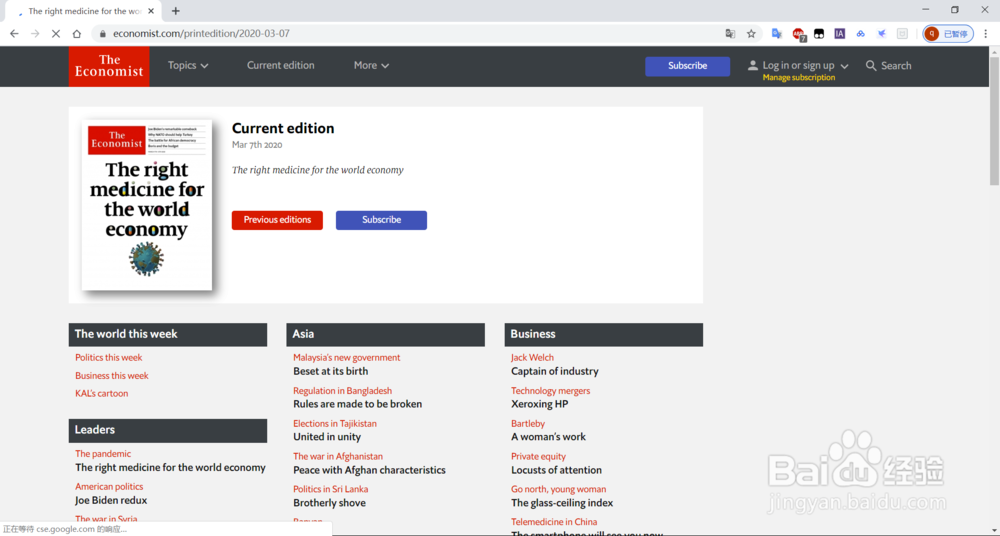Click Bartleby label
The height and width of the screenshot is (536, 1000).
point(527,424)
